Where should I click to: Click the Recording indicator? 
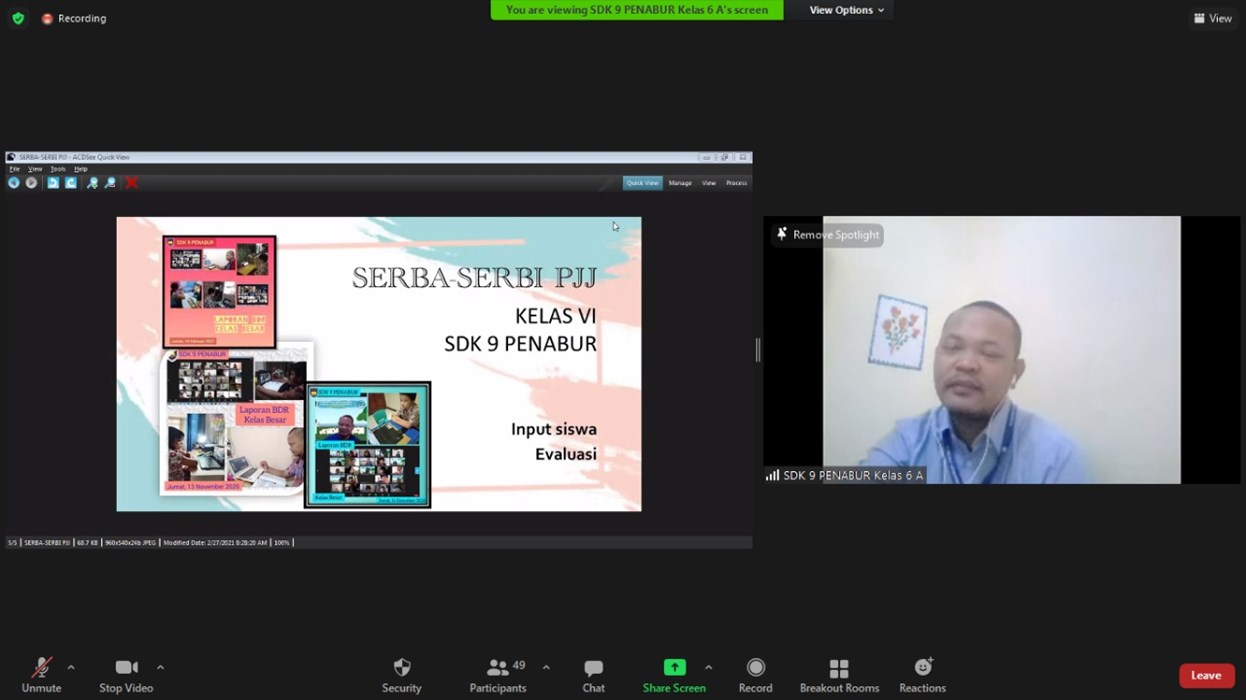pos(74,18)
